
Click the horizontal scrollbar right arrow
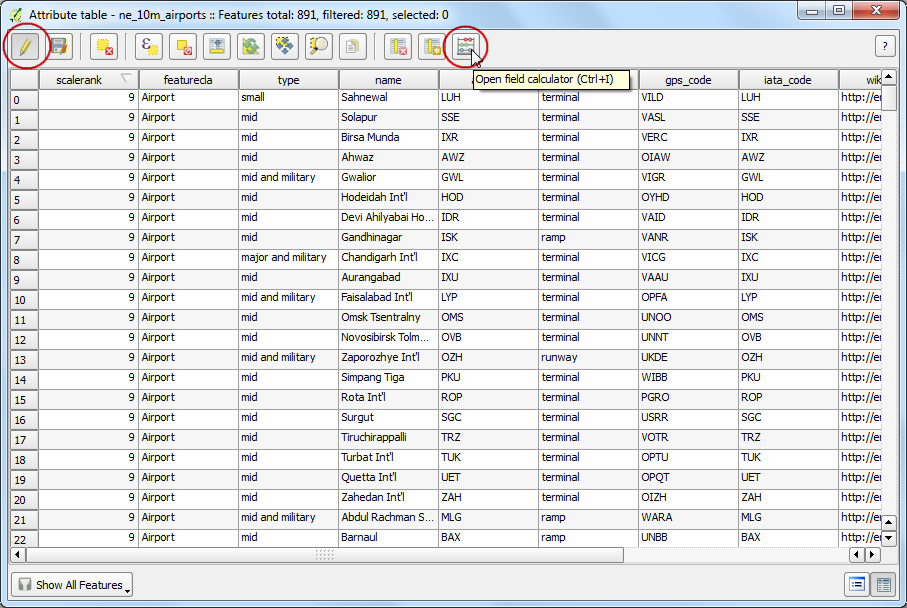pos(871,554)
